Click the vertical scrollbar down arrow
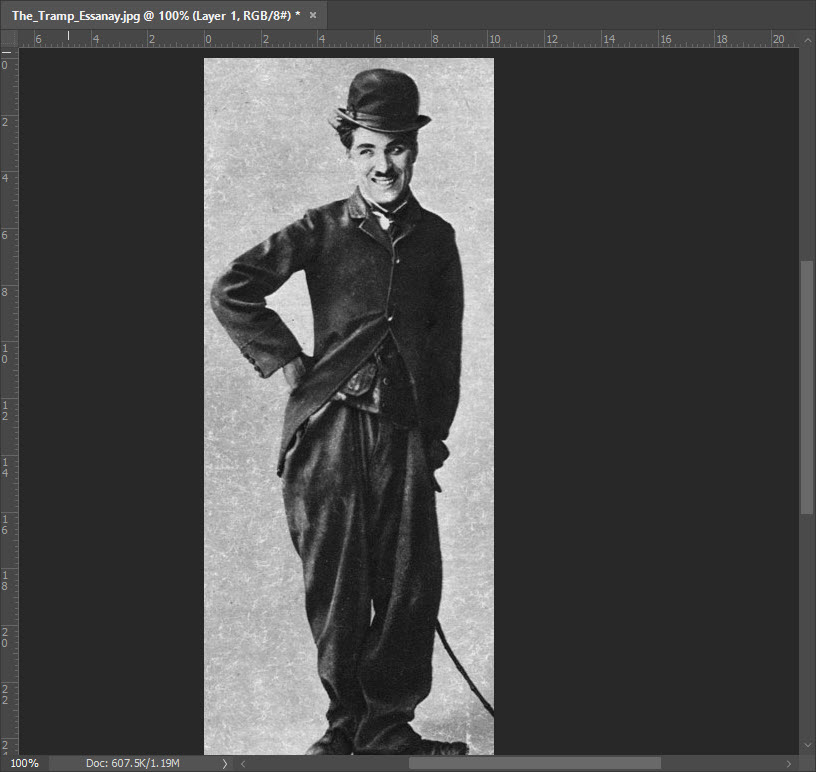The height and width of the screenshot is (772, 816). pyautogui.click(x=807, y=745)
